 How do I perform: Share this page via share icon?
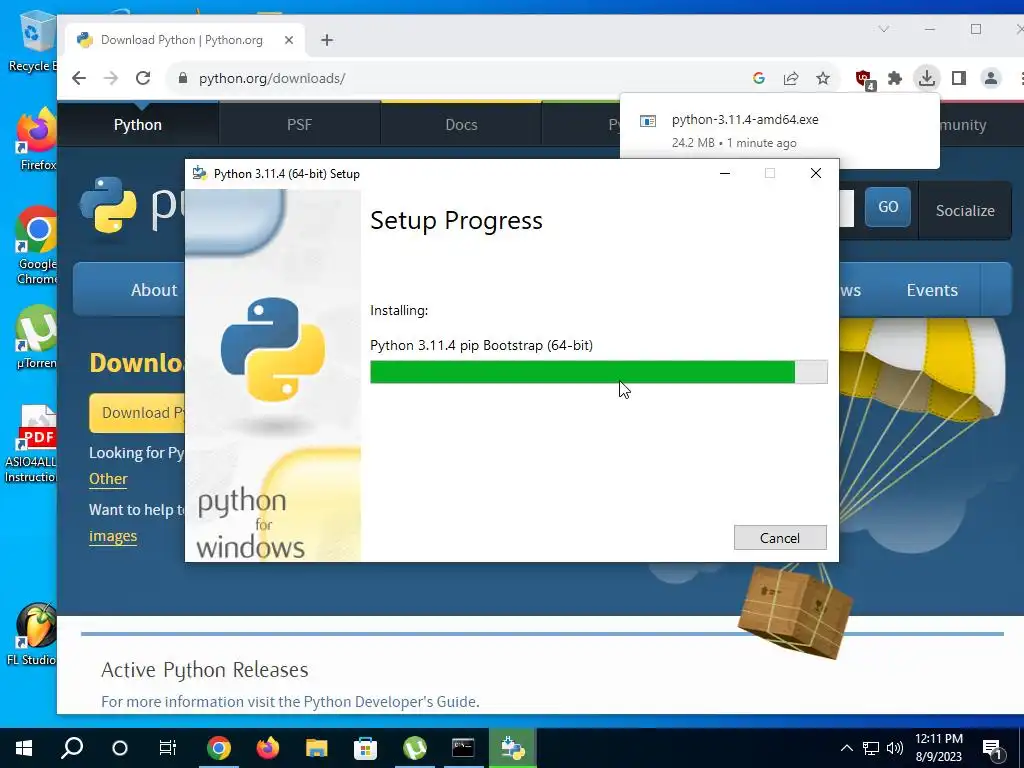[791, 78]
